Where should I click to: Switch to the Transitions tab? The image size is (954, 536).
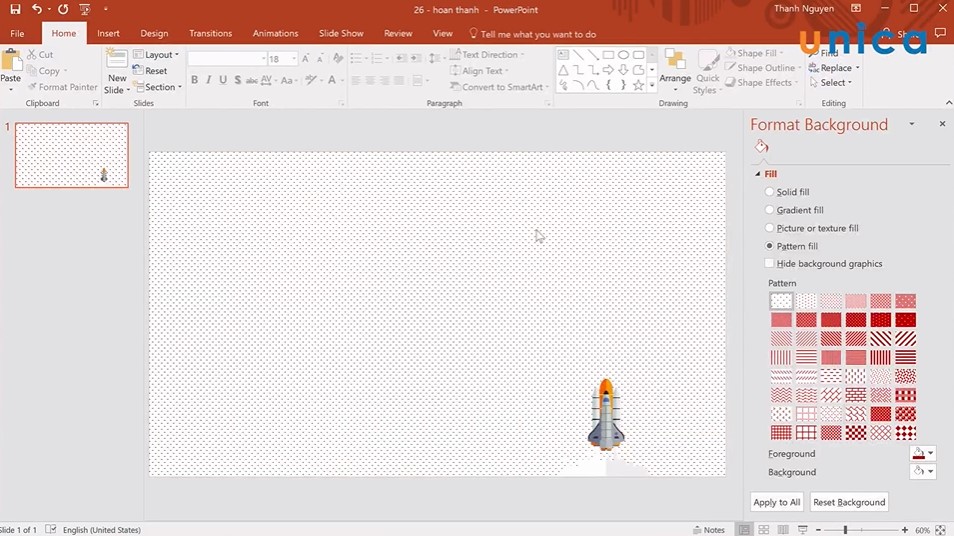(210, 33)
